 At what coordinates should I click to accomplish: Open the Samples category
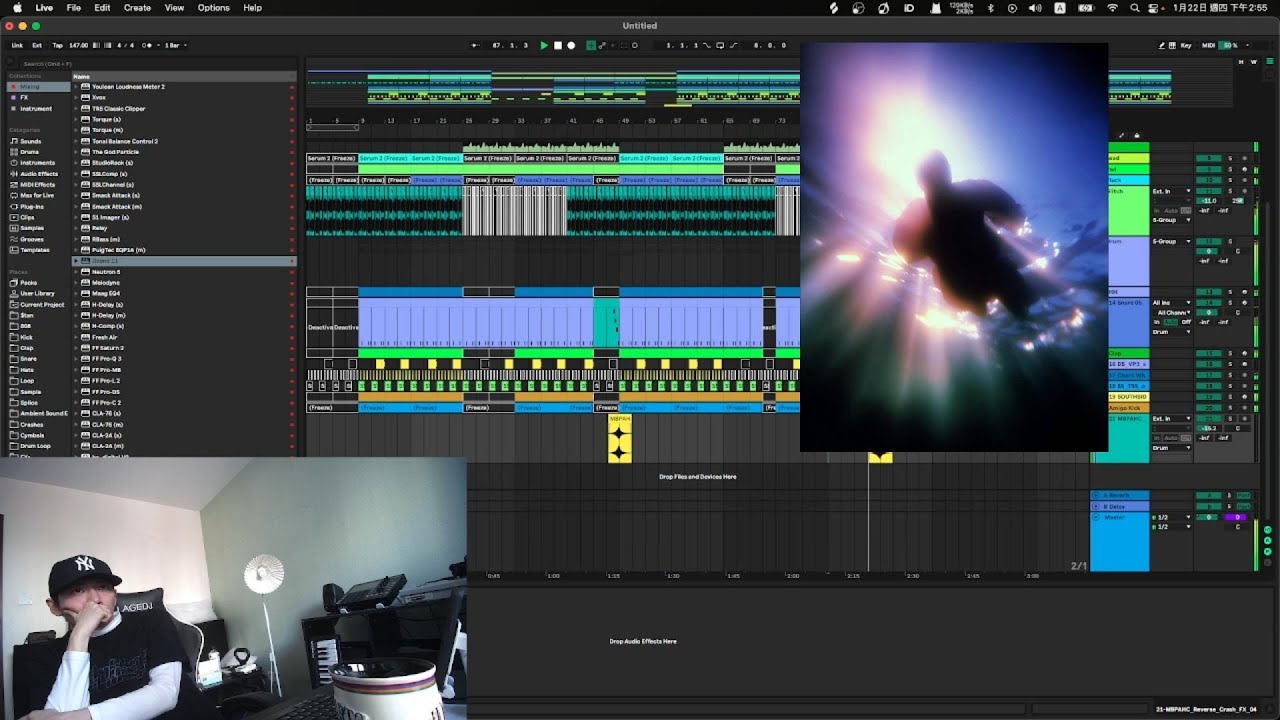tap(31, 228)
